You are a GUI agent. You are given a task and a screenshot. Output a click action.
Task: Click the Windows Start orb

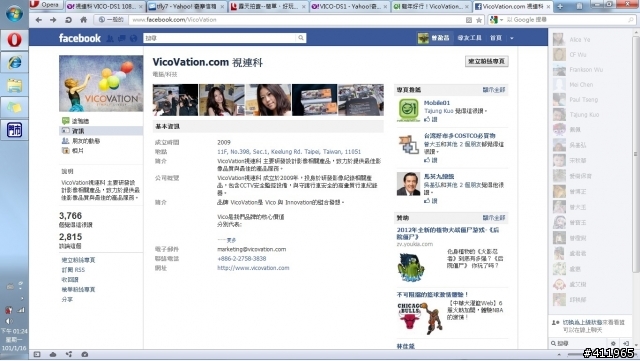(14, 13)
